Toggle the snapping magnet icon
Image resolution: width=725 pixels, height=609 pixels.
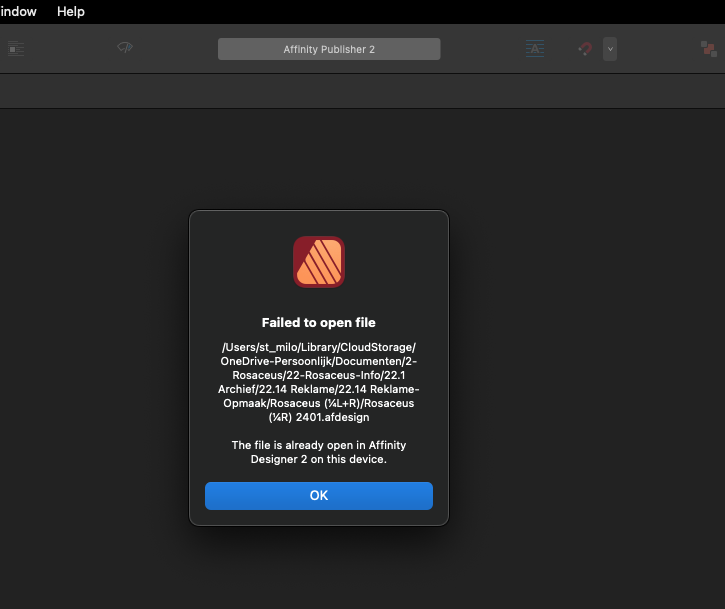[x=585, y=49]
